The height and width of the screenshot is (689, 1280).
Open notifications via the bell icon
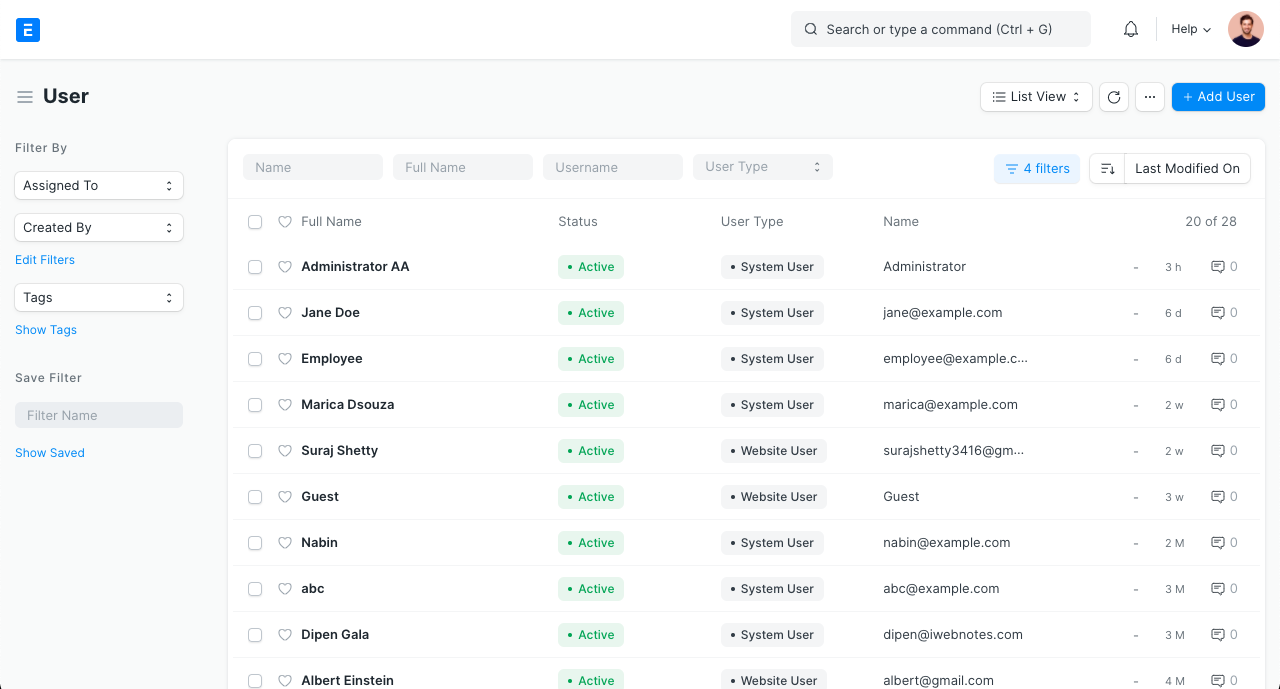coord(1130,28)
